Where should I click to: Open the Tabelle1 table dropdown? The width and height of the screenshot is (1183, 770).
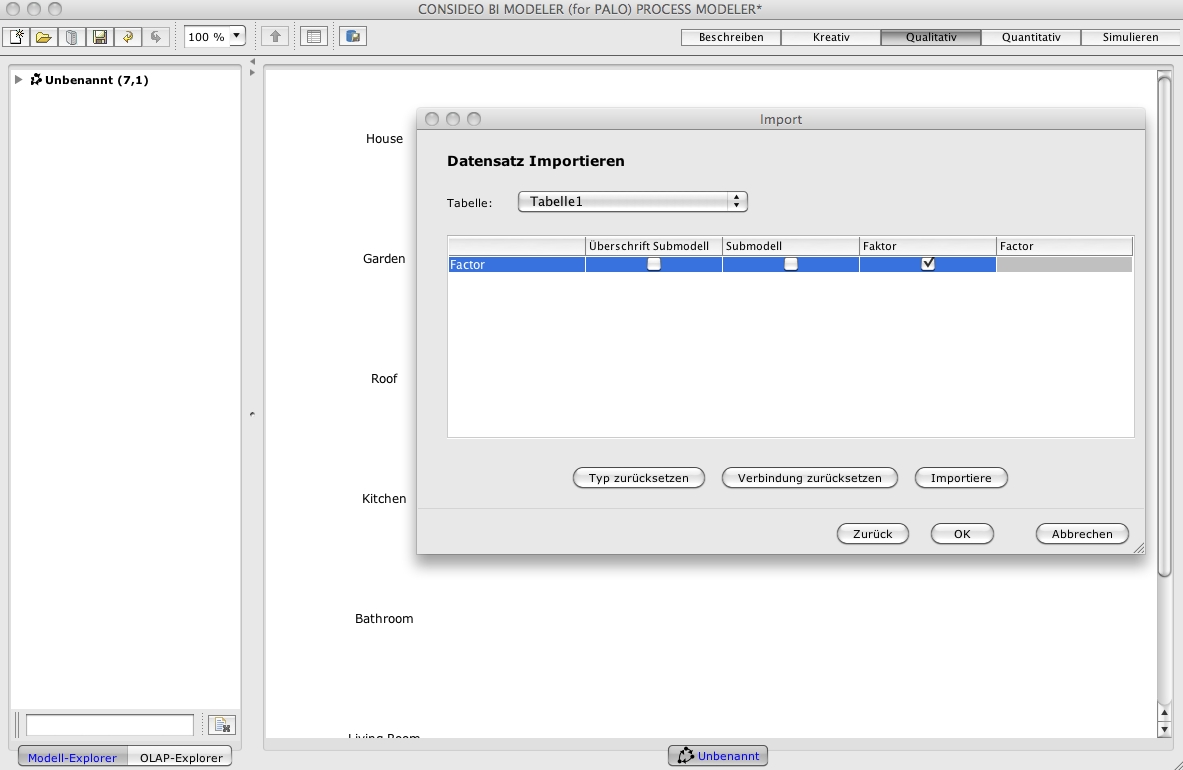tap(632, 202)
